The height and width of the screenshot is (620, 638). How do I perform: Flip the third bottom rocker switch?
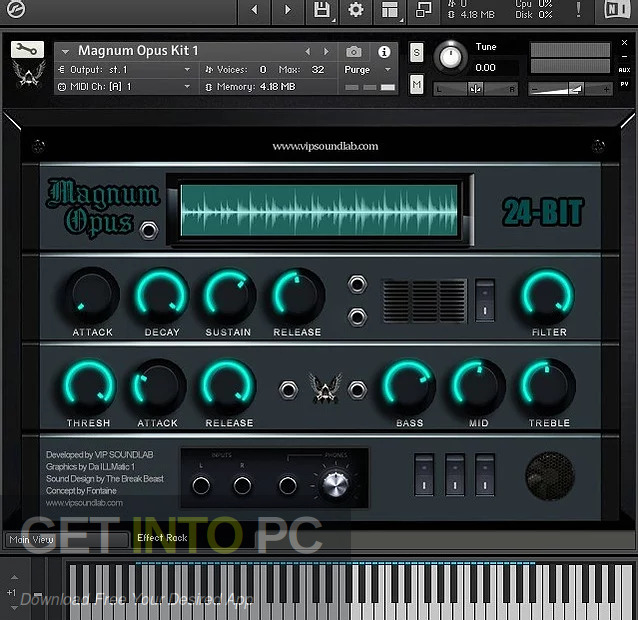(x=485, y=475)
